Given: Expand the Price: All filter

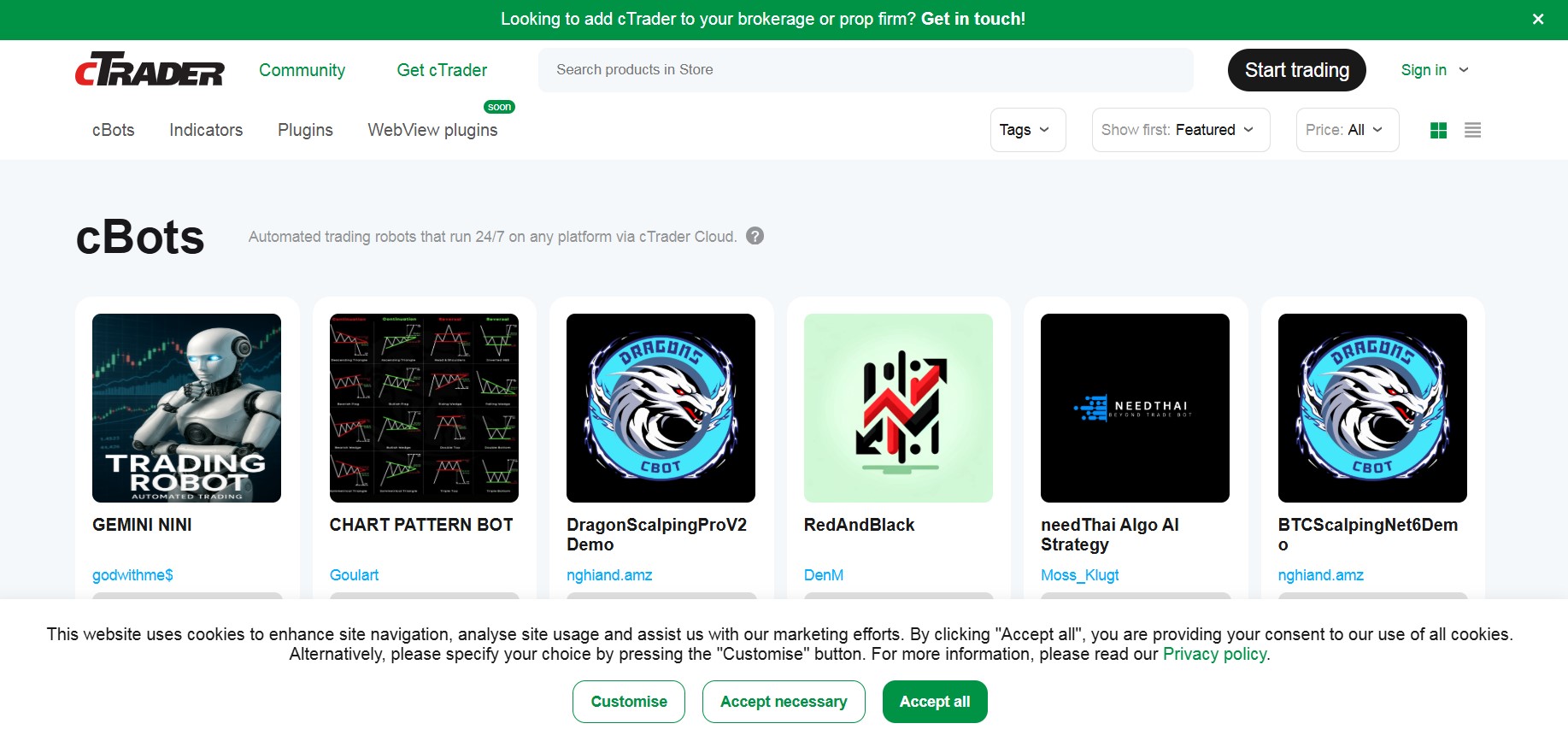Looking at the screenshot, I should click(x=1347, y=130).
